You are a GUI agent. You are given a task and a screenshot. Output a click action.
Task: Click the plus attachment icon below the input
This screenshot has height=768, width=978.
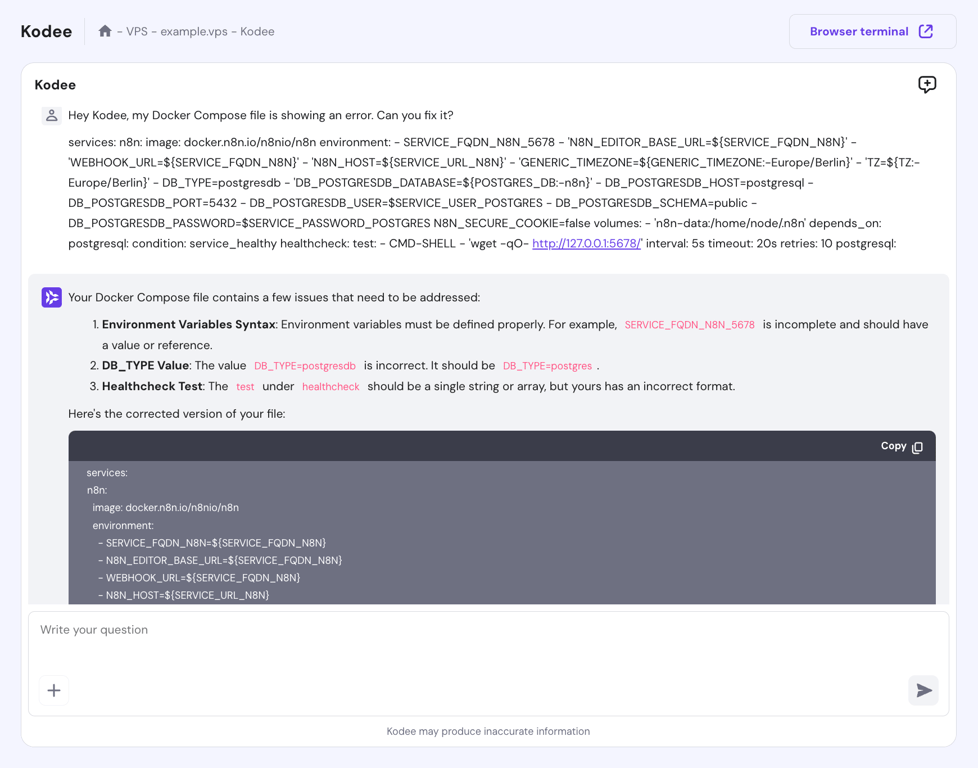(54, 690)
